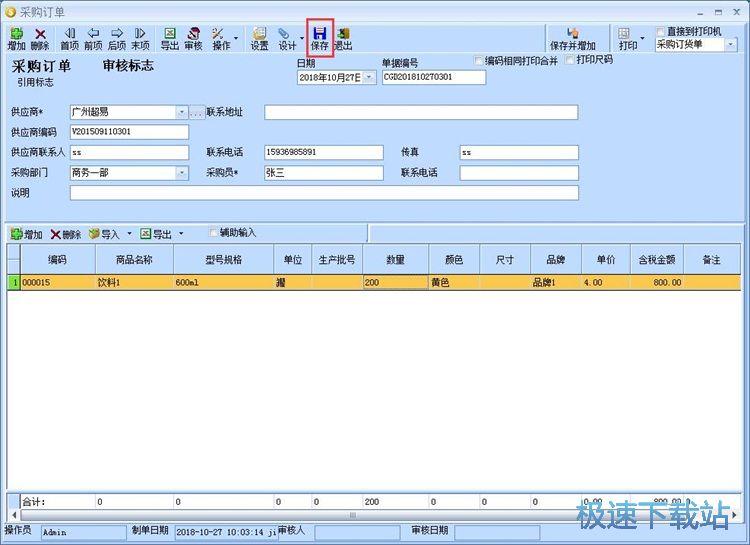Click the 导出 export icon in top toolbar

point(169,39)
